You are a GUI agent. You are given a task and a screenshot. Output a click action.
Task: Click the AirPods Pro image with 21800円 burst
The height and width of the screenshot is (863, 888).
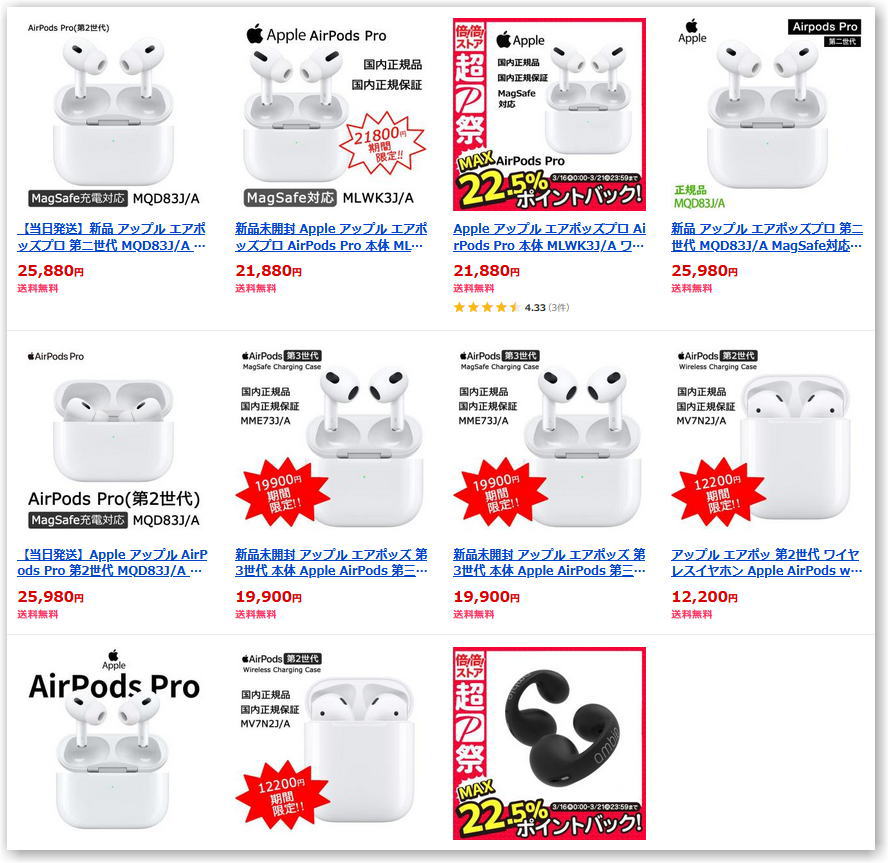(x=331, y=114)
